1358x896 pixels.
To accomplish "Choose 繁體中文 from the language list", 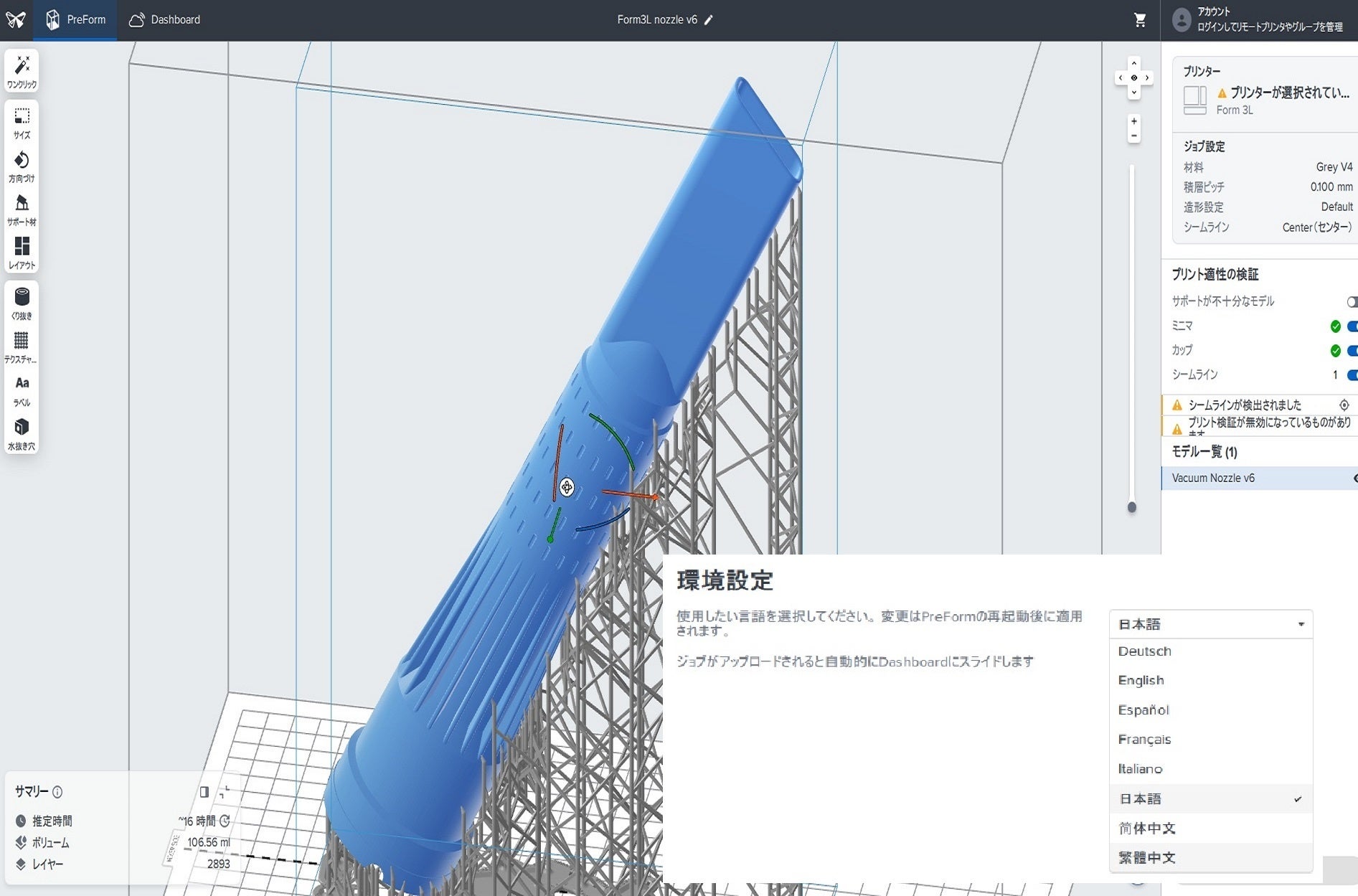I will coord(1211,857).
